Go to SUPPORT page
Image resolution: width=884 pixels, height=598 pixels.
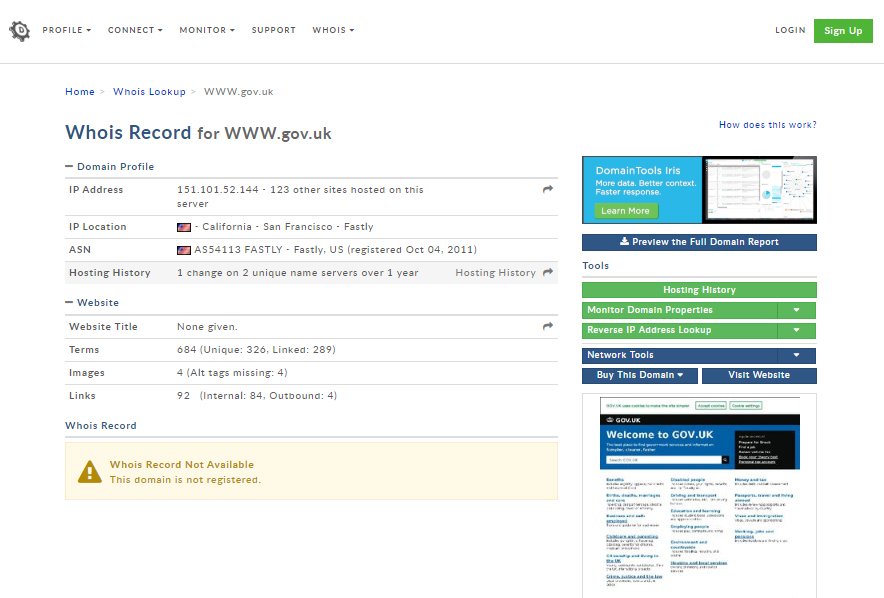[273, 30]
